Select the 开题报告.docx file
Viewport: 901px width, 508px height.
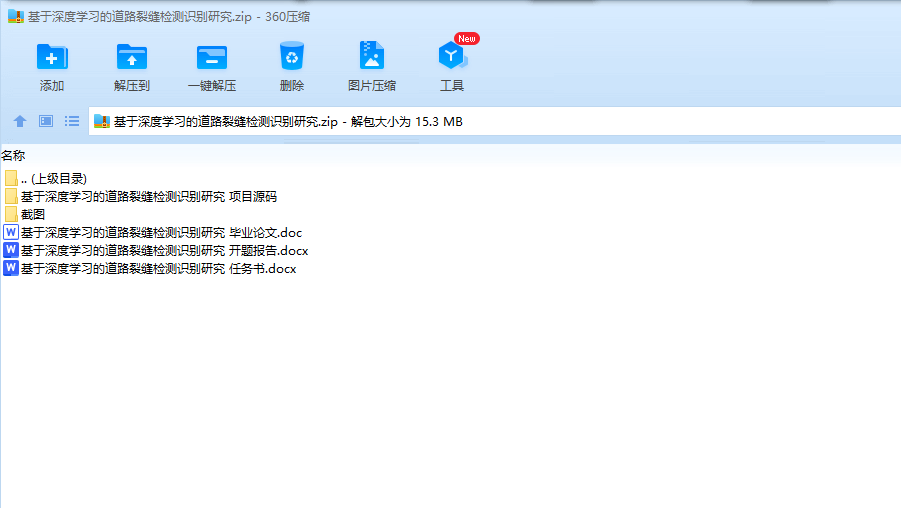click(156, 251)
